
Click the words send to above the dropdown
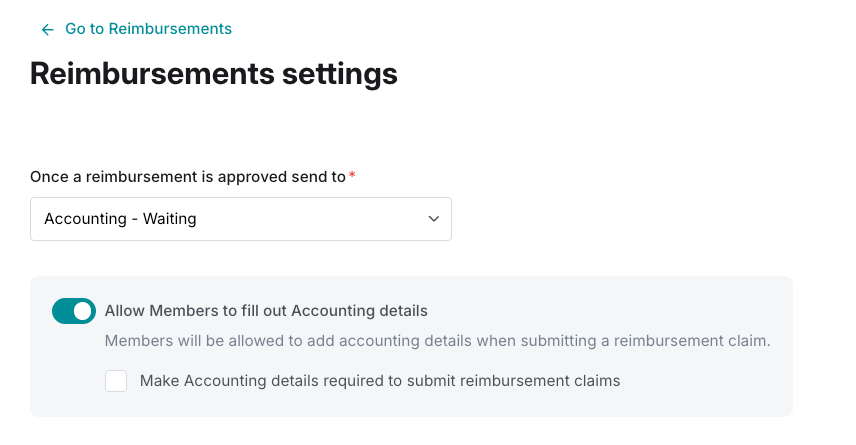pos(318,177)
